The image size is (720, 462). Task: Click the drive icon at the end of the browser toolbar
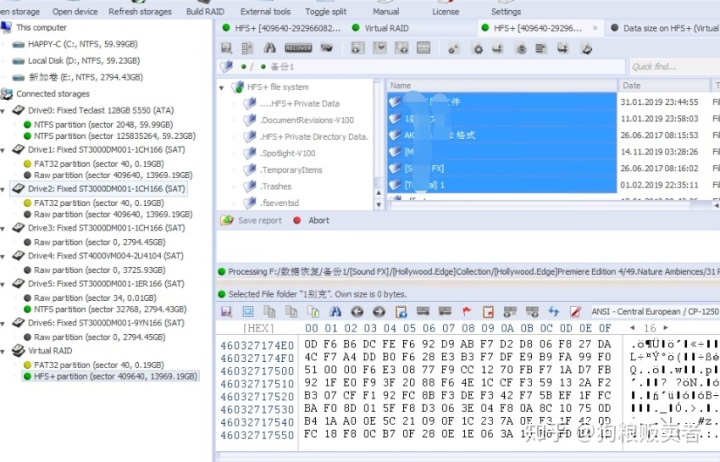pos(586,48)
